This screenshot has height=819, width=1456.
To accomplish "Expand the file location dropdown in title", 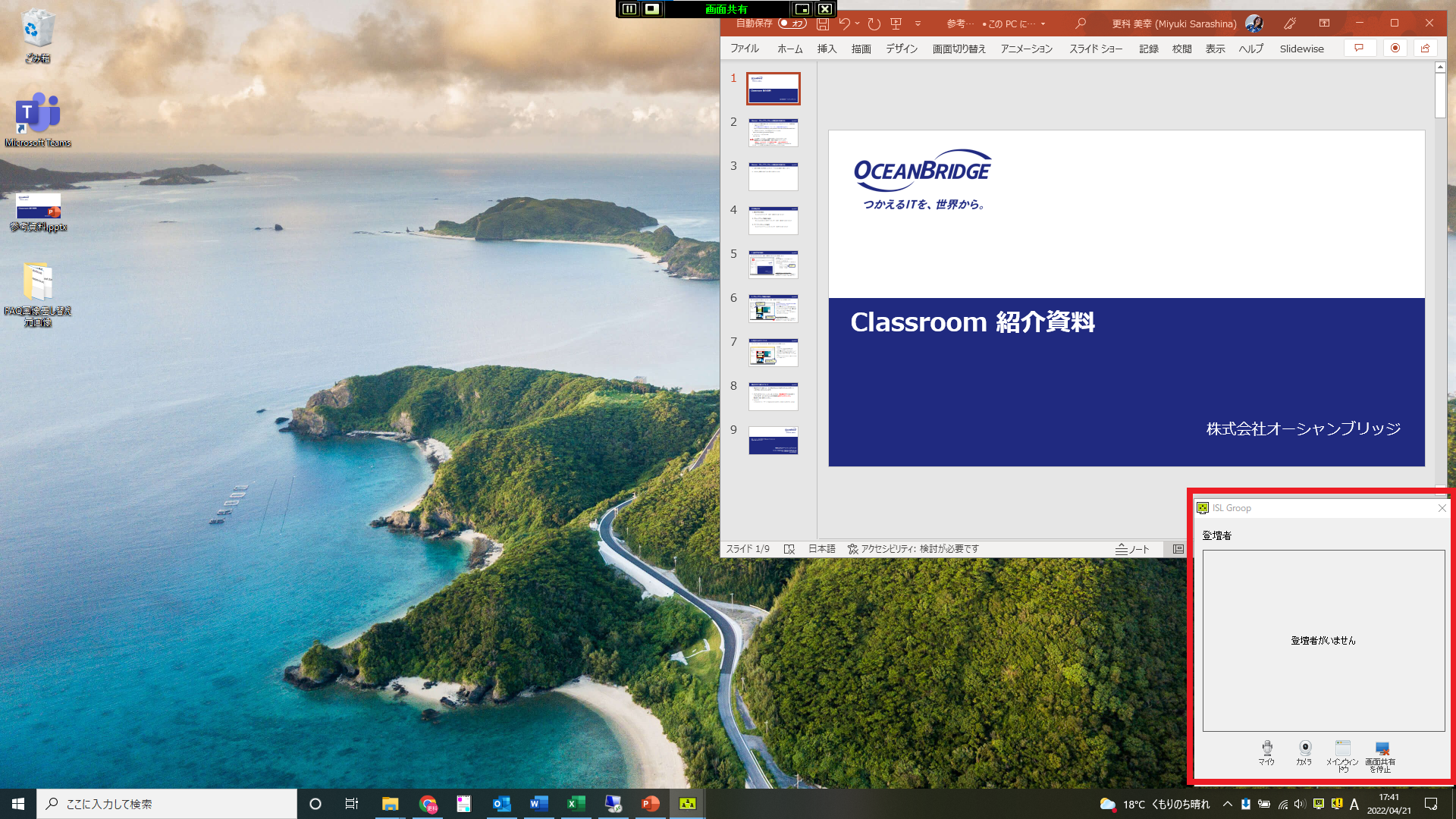I will [1043, 24].
